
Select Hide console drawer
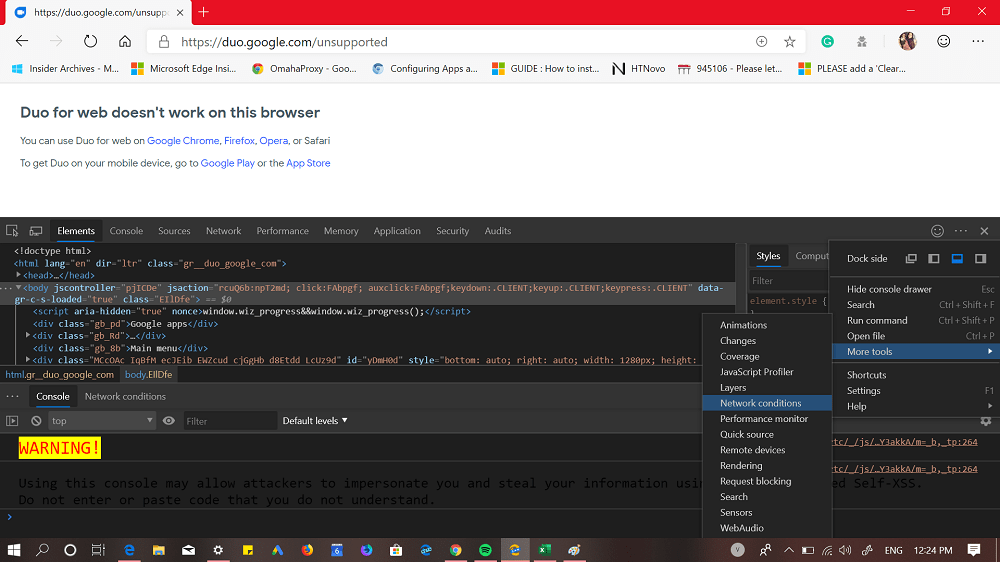click(915, 289)
